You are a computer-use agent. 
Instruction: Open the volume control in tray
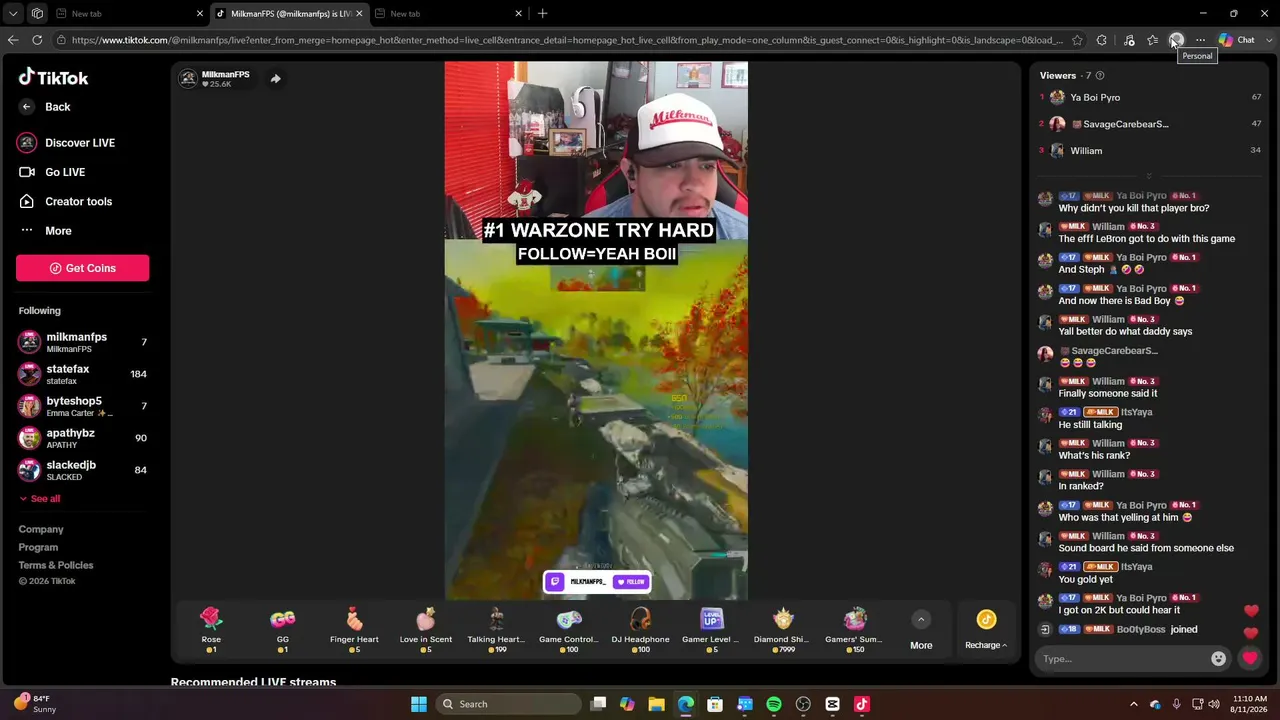[1213, 704]
